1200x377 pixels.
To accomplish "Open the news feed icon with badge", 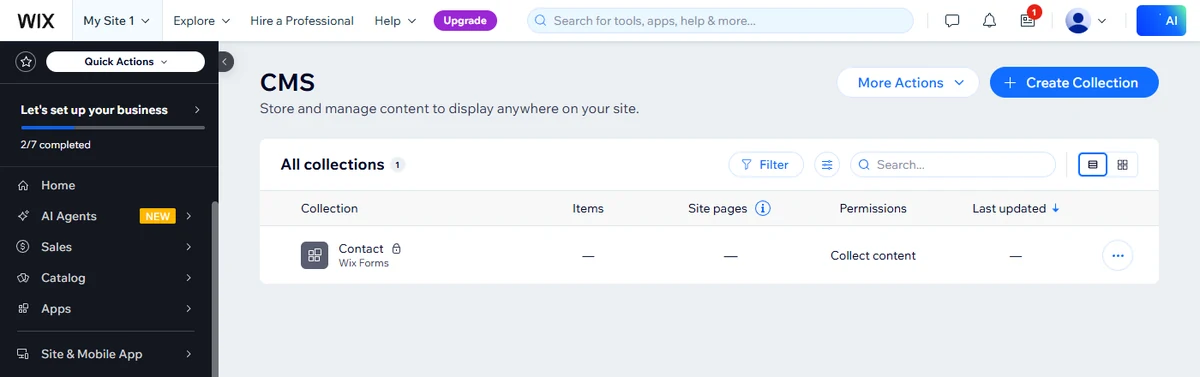I will (x=1028, y=19).
